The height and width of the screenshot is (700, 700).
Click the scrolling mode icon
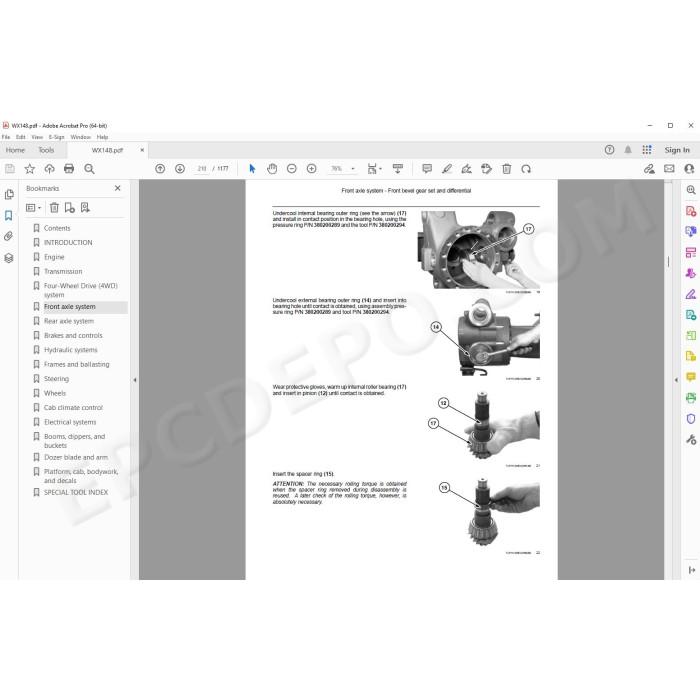(397, 169)
